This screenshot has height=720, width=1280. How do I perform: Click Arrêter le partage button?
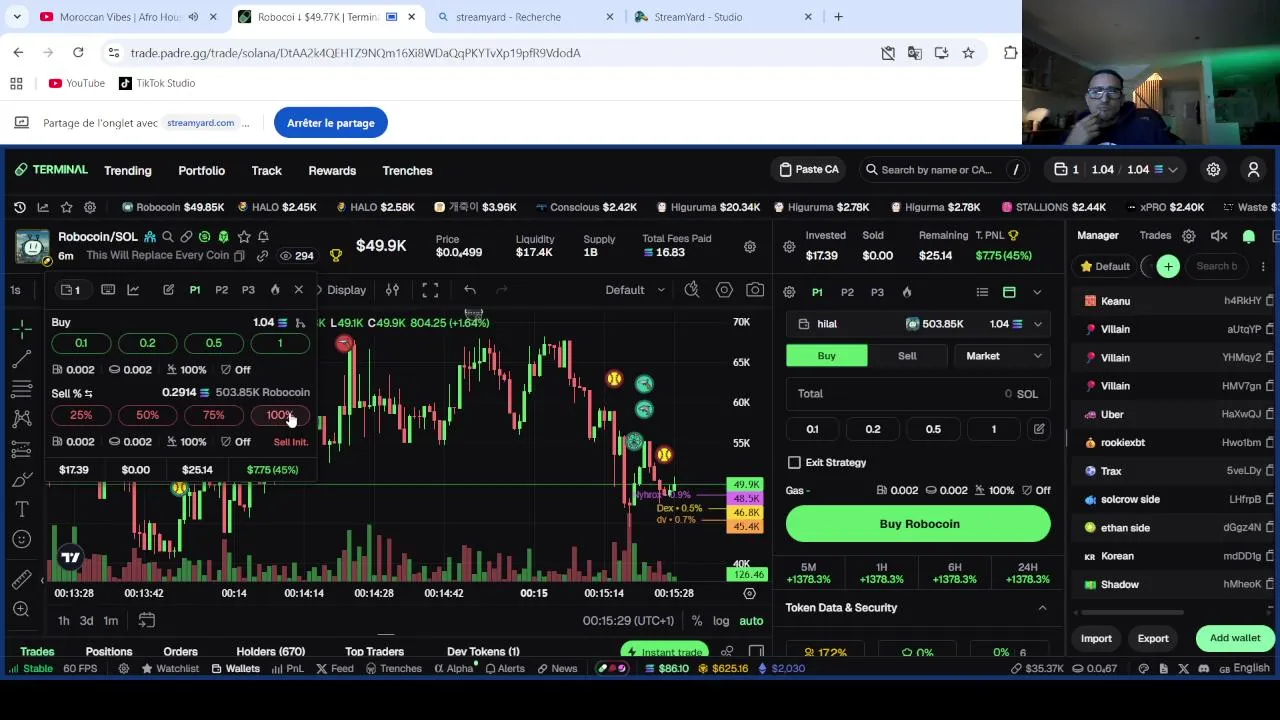331,123
